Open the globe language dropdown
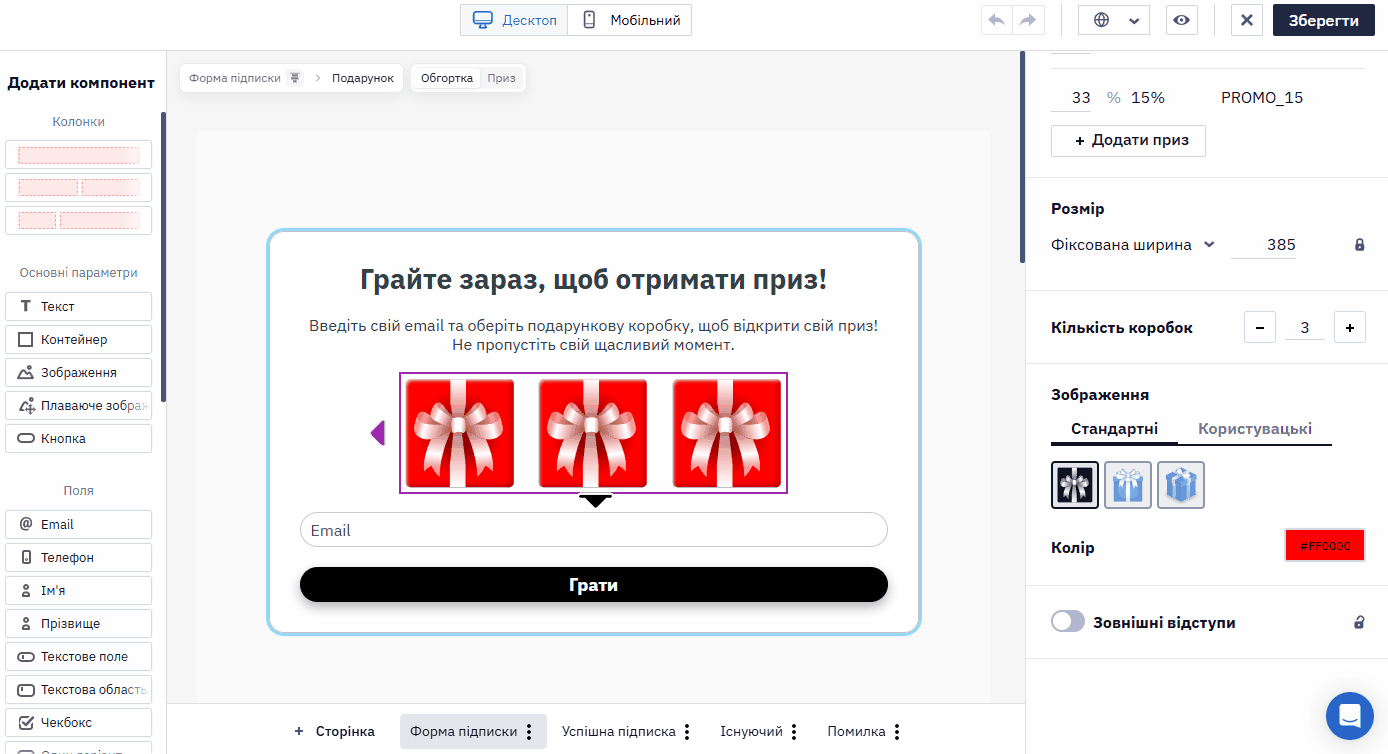 (1114, 20)
